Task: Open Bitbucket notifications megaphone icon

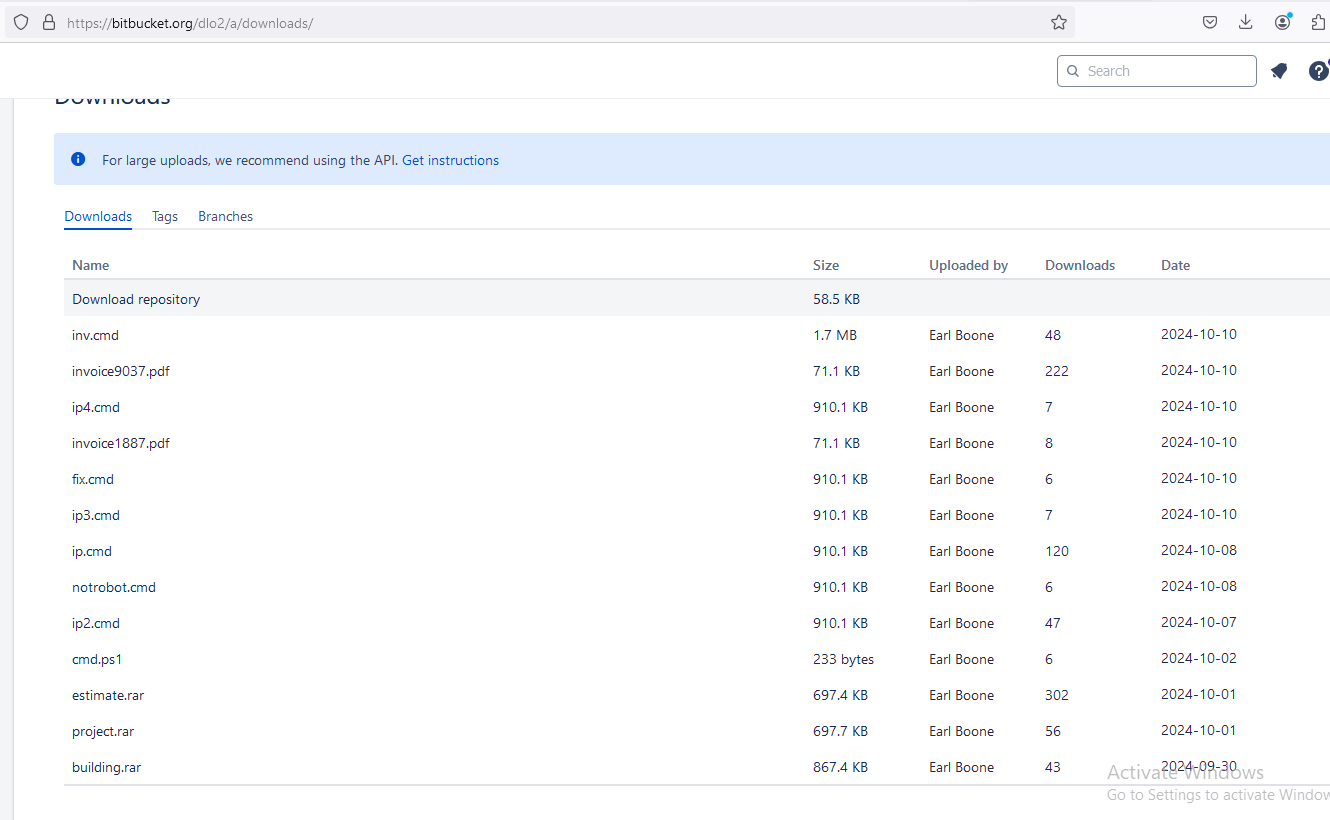Action: [1279, 71]
